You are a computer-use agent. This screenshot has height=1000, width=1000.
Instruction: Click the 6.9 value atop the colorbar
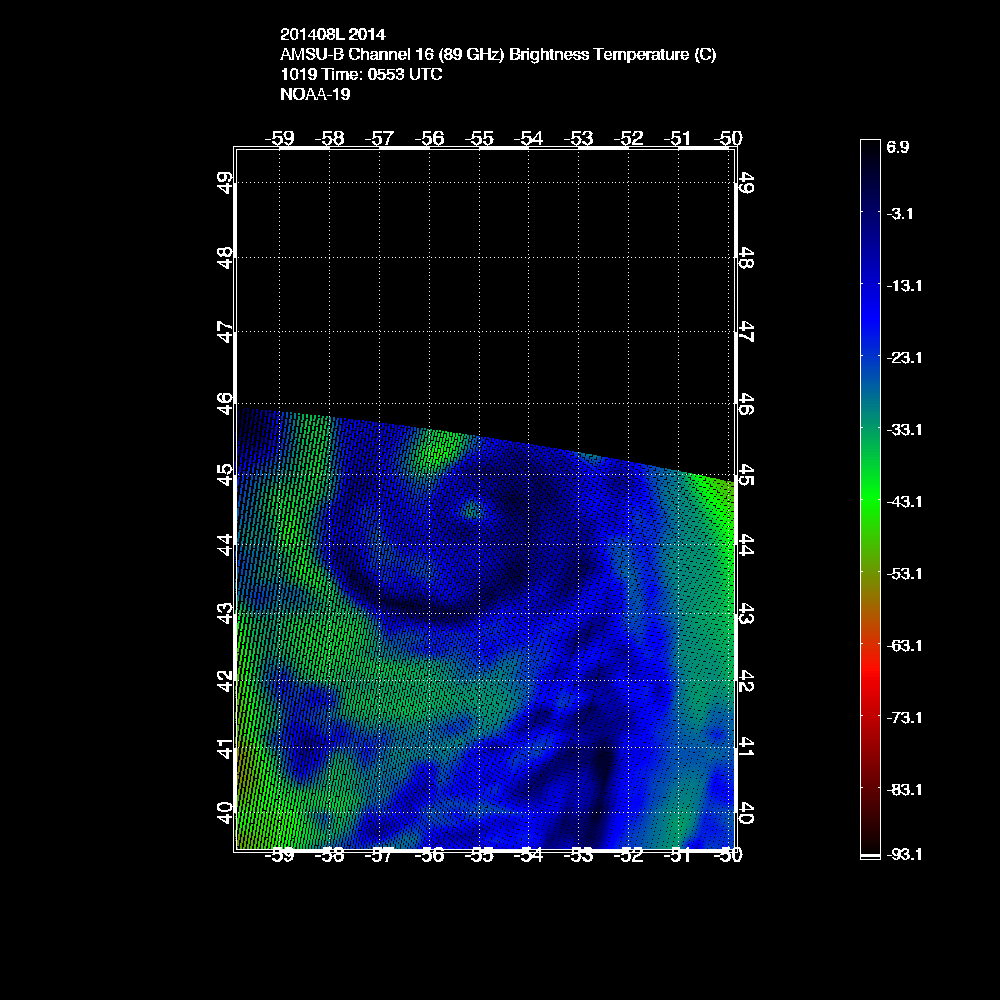897,147
